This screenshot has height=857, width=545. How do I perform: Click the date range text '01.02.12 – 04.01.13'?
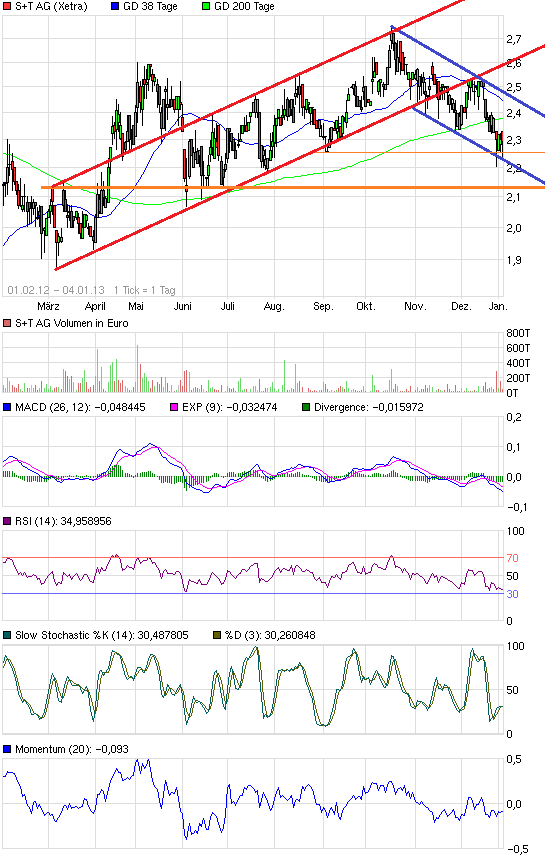click(x=56, y=290)
